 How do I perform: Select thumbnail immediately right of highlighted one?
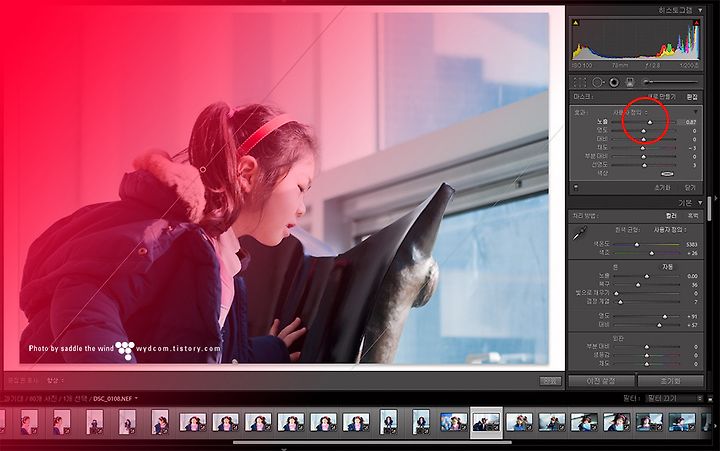pyautogui.click(x=519, y=422)
